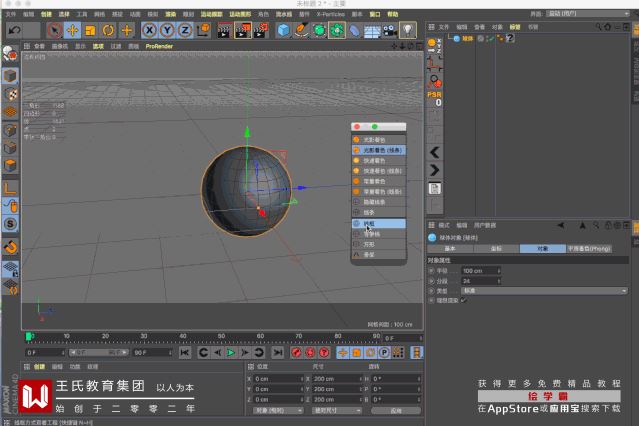The width and height of the screenshot is (639, 426).
Task: Click the Apply button in coordinates panel
Action: tap(396, 411)
